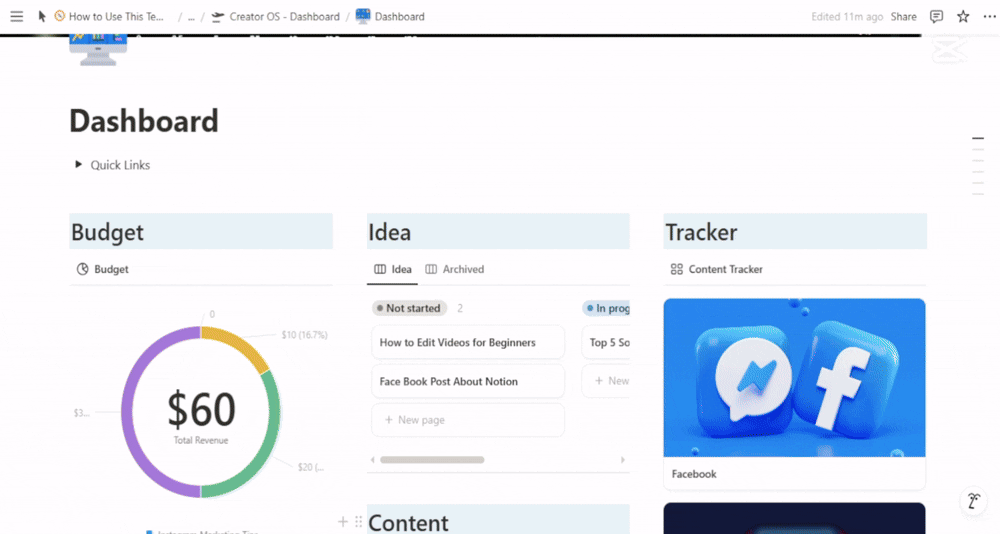Open the page comments icon
Image resolution: width=1000 pixels, height=534 pixels.
(936, 16)
